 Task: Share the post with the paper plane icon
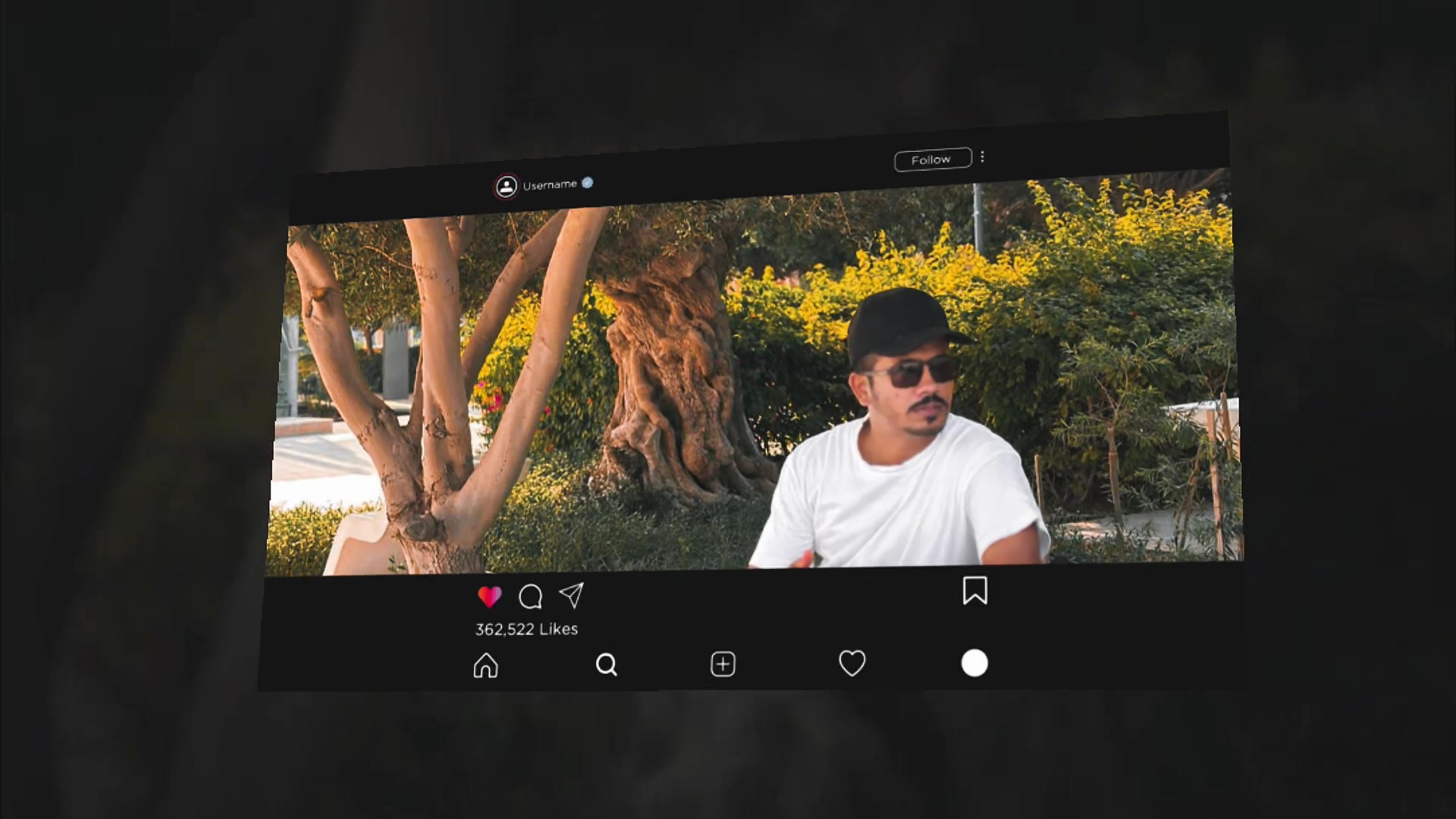pyautogui.click(x=572, y=595)
